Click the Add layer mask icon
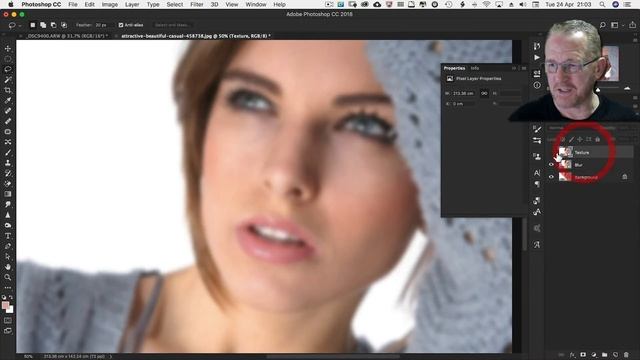This screenshot has width=640, height=360. pyautogui.click(x=583, y=355)
